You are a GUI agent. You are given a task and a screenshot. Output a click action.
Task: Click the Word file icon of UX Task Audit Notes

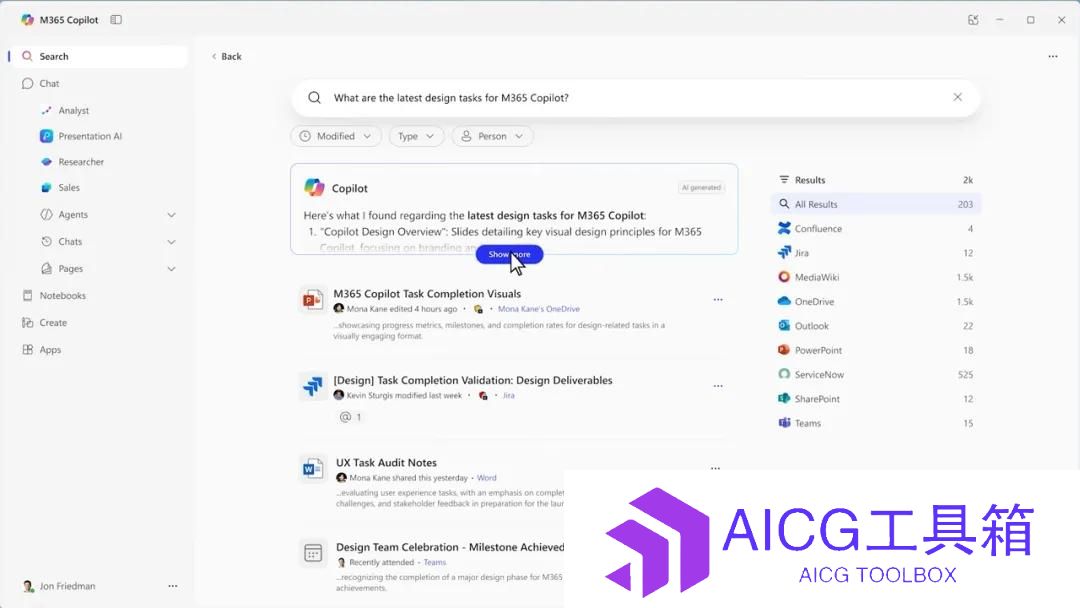pyautogui.click(x=313, y=469)
